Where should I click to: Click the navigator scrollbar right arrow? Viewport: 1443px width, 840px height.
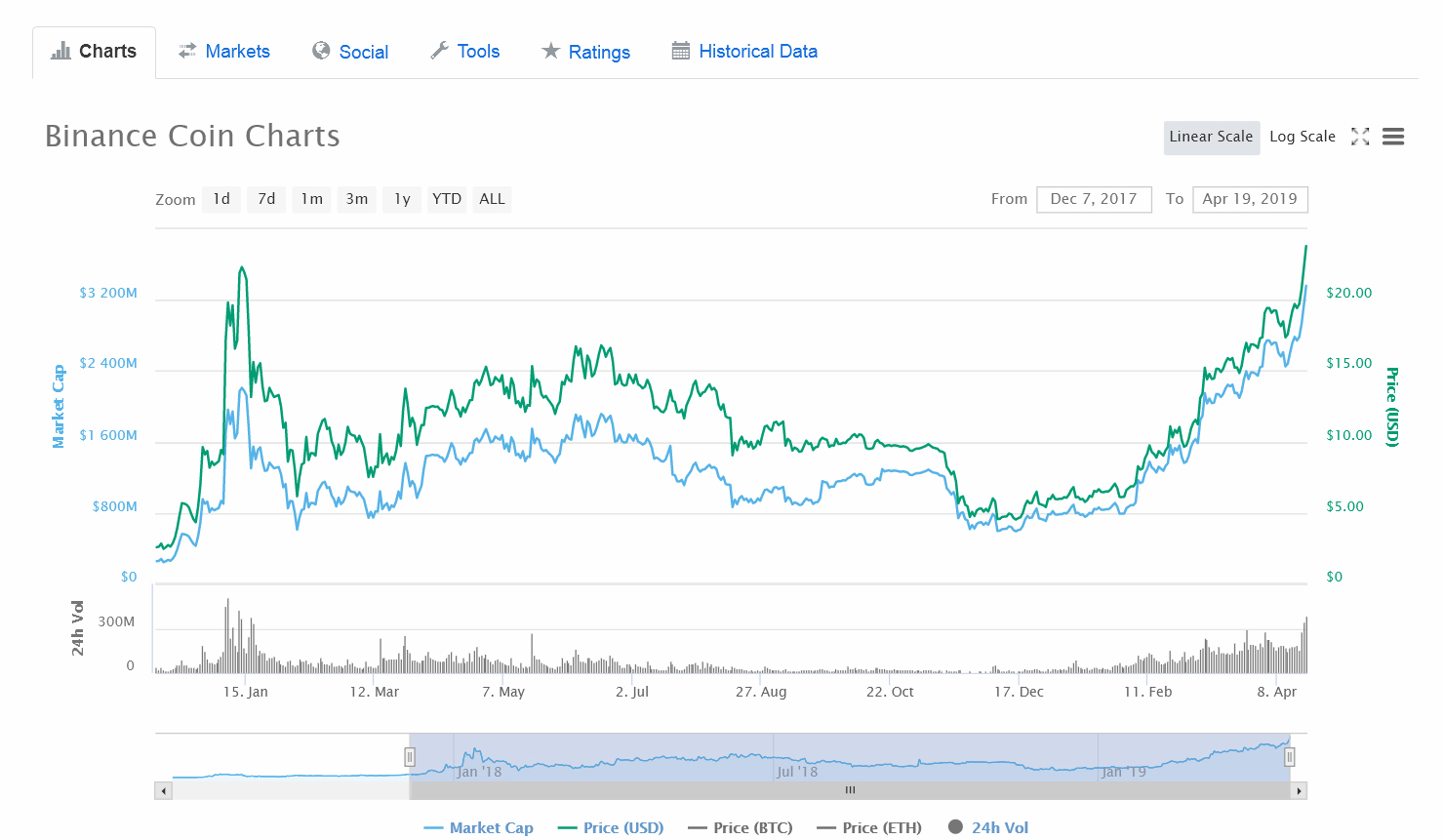click(1299, 791)
